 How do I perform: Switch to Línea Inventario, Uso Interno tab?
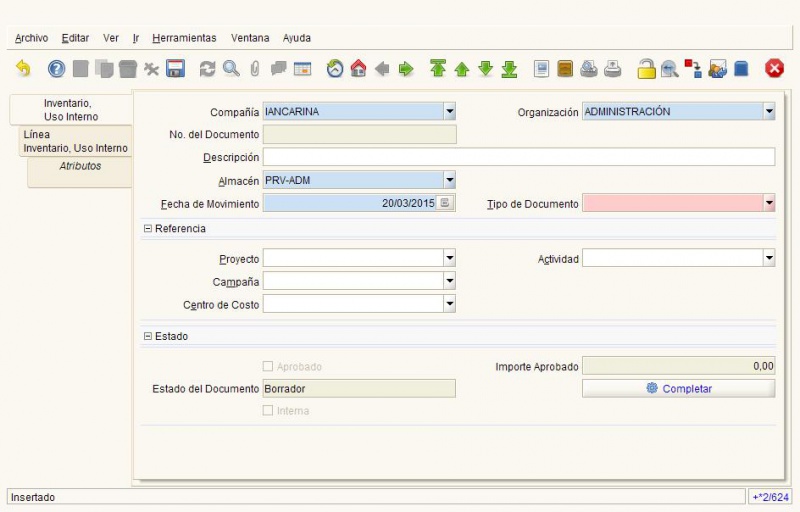coord(76,141)
